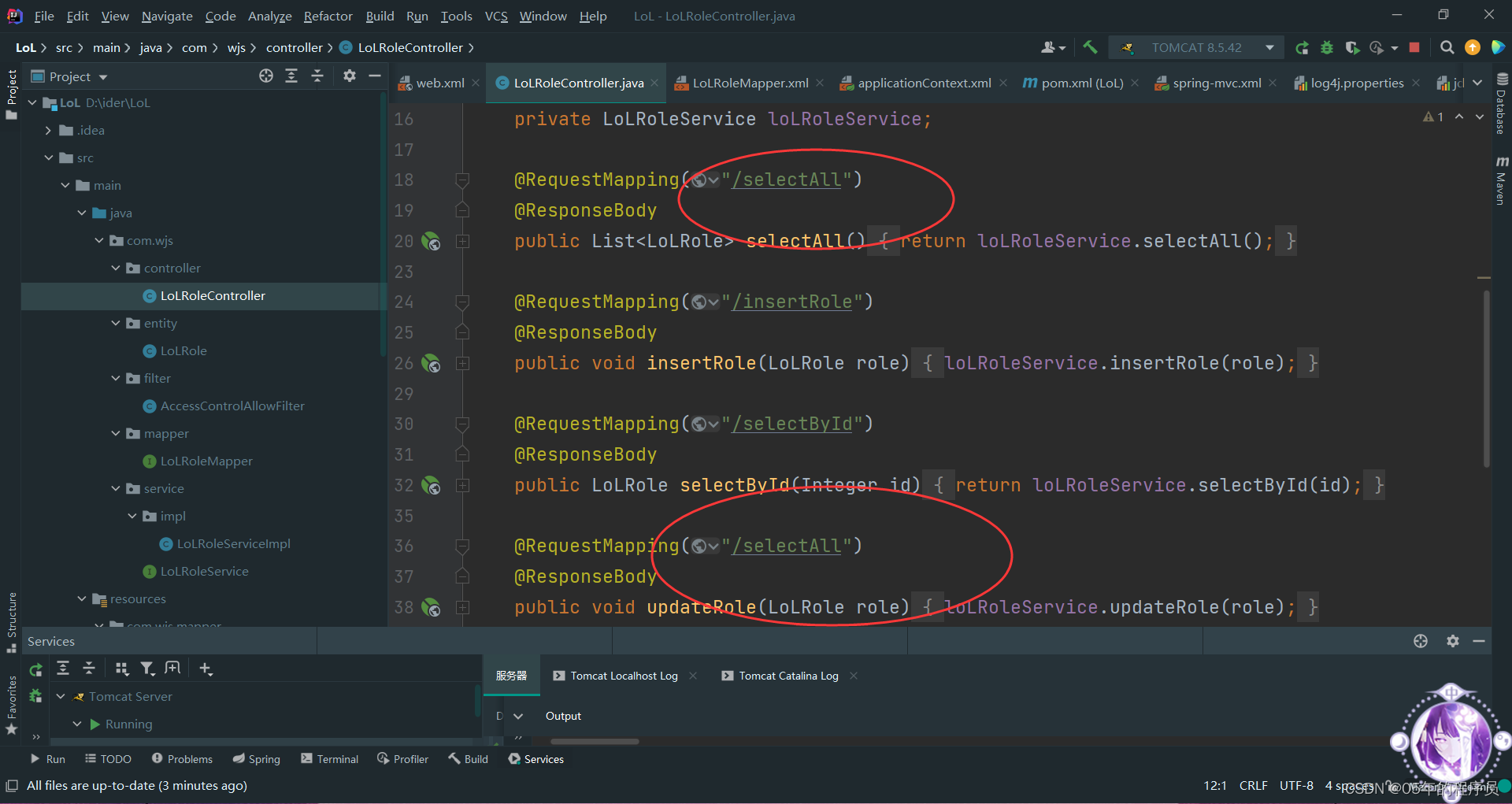Open the Refactor menu
This screenshot has width=1512, height=804.
coord(328,16)
